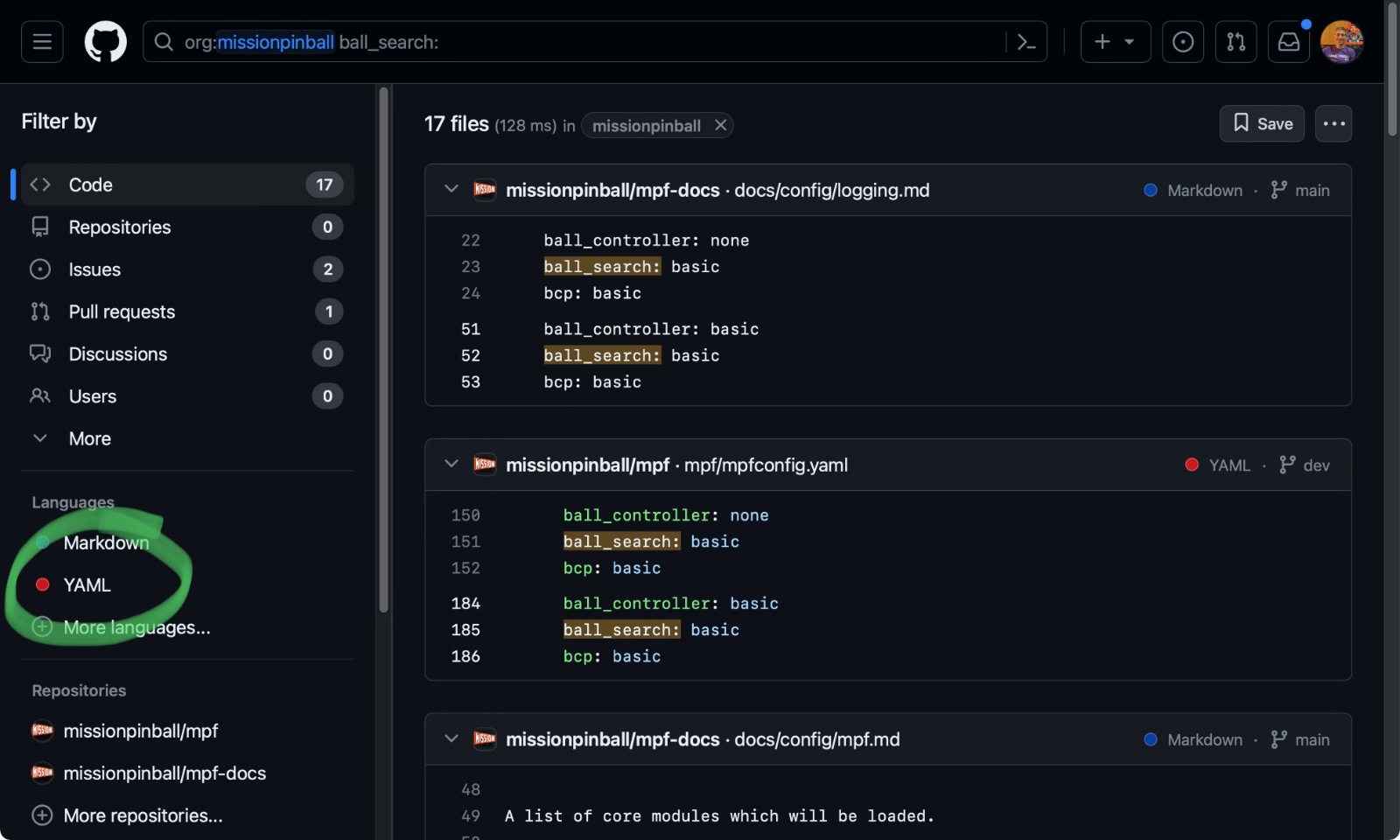Image resolution: width=1400 pixels, height=840 pixels.
Task: Open the user profile avatar menu
Action: click(x=1341, y=42)
